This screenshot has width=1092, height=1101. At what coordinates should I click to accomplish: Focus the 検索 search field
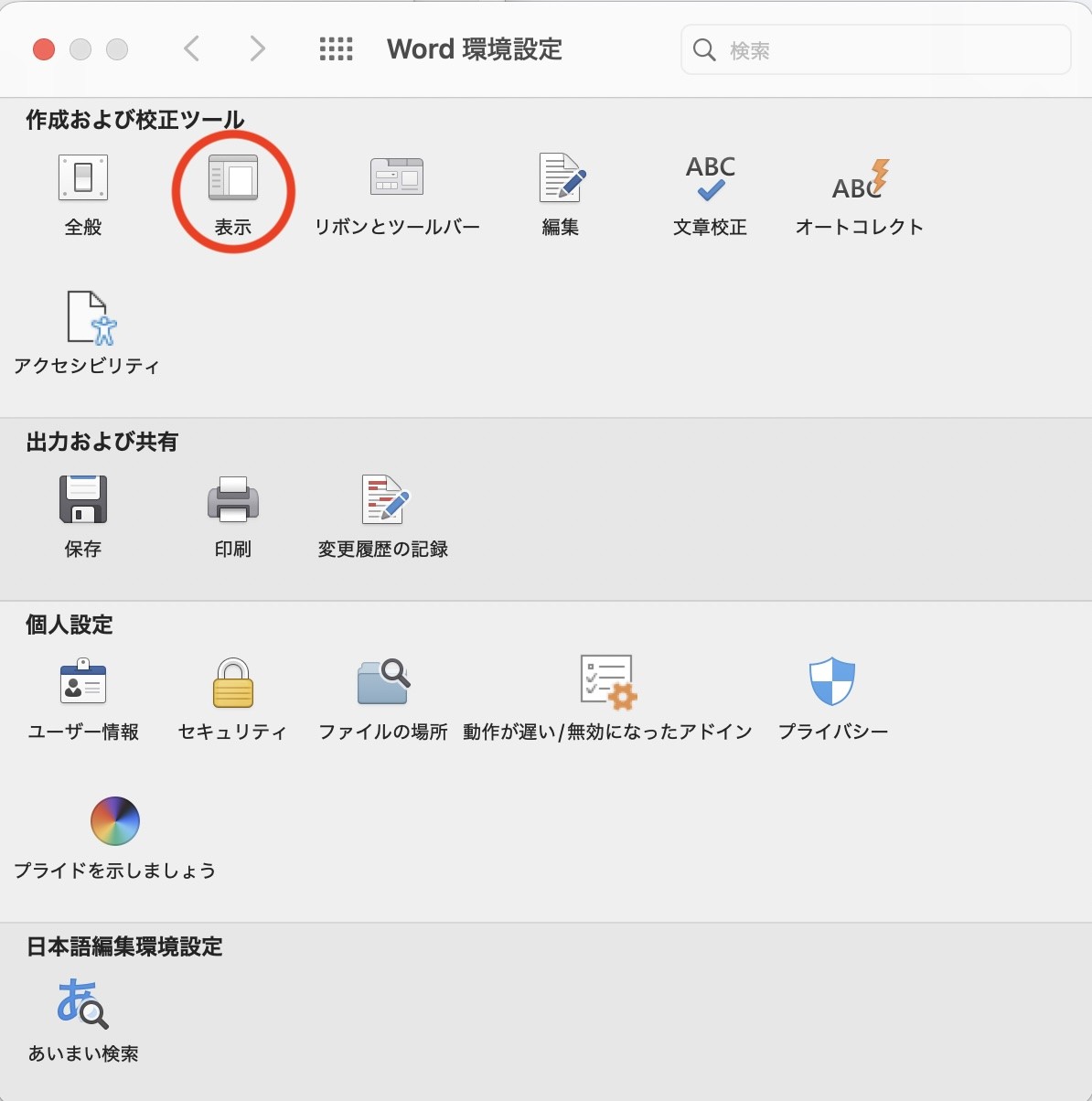(x=876, y=49)
